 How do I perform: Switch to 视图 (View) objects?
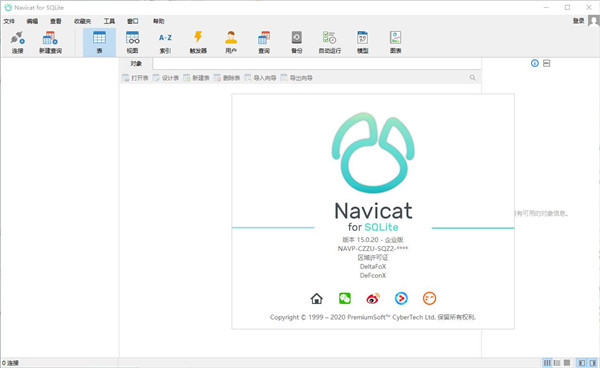tap(132, 42)
